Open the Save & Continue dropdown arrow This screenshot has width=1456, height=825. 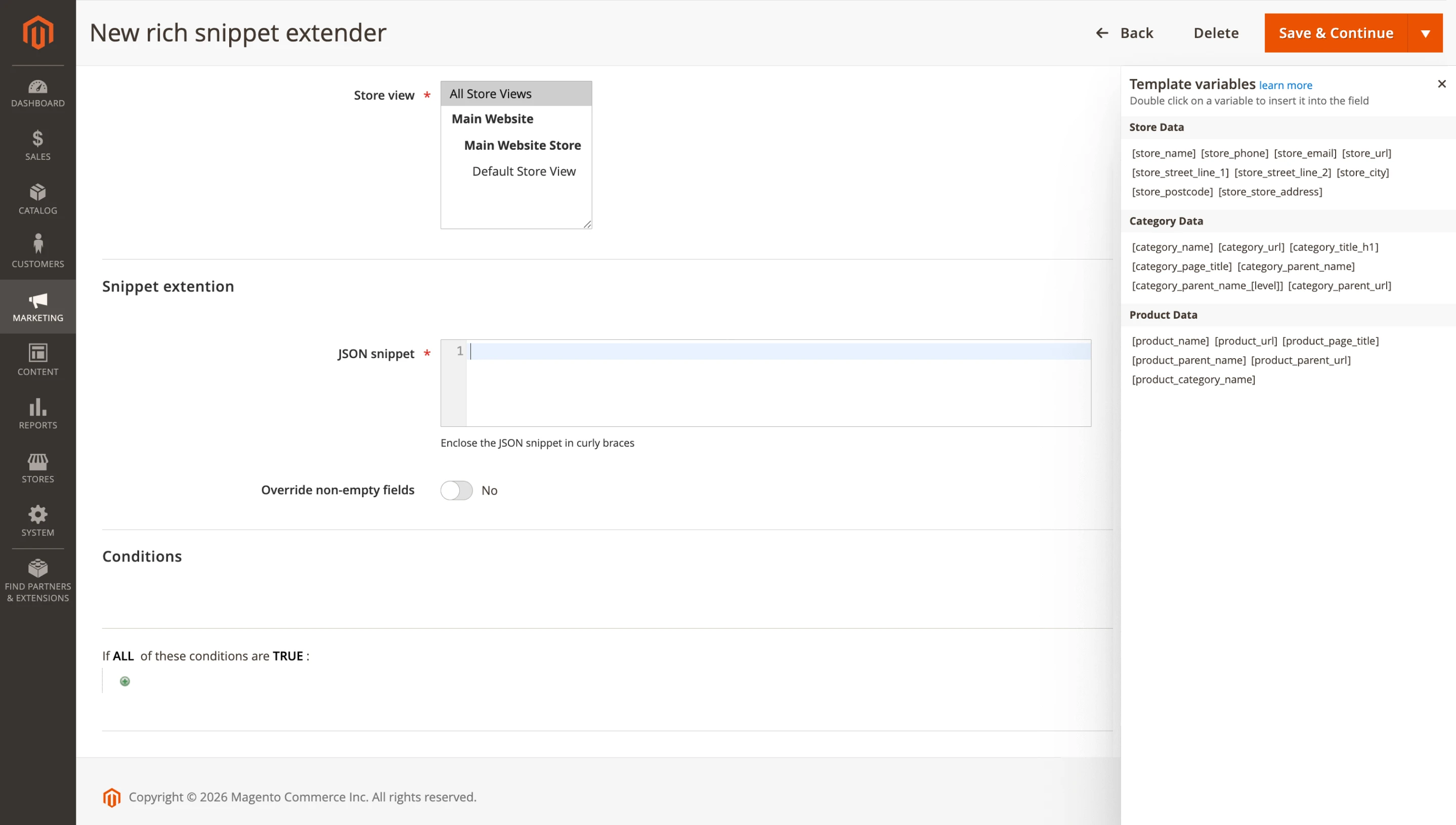[1426, 33]
